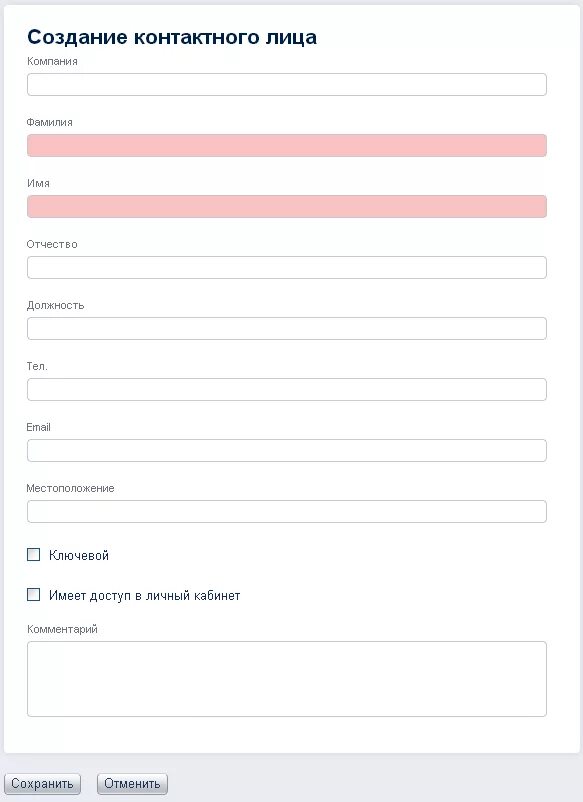Screen dimensions: 583x802
Task: Click into the Отчество text box
Action: 286,268
